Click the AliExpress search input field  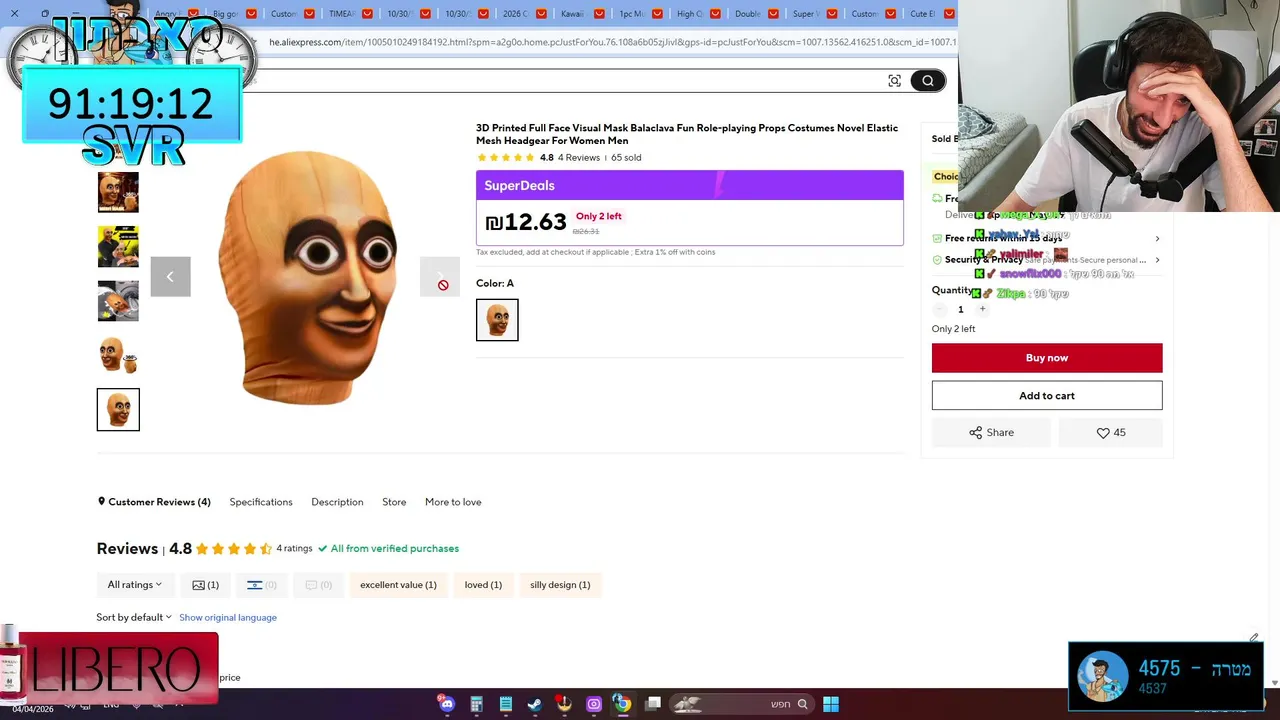click(x=560, y=81)
